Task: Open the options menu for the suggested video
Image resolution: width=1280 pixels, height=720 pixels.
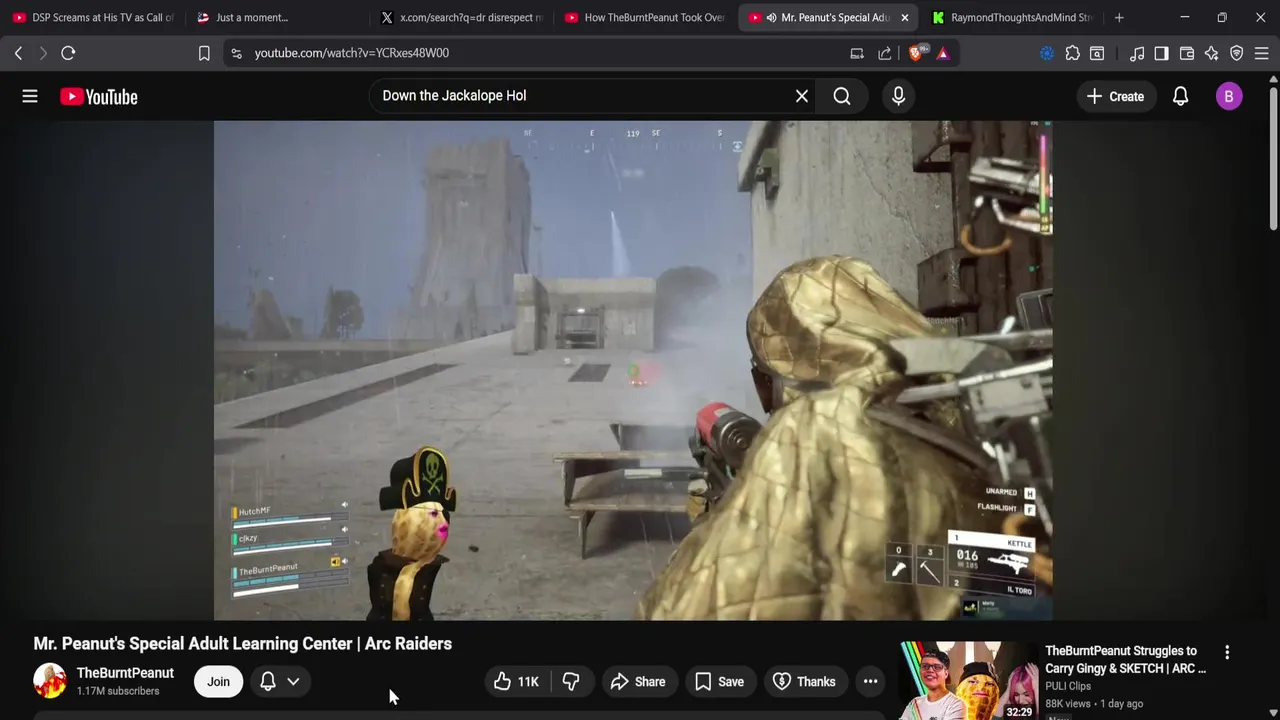Action: point(1227,652)
